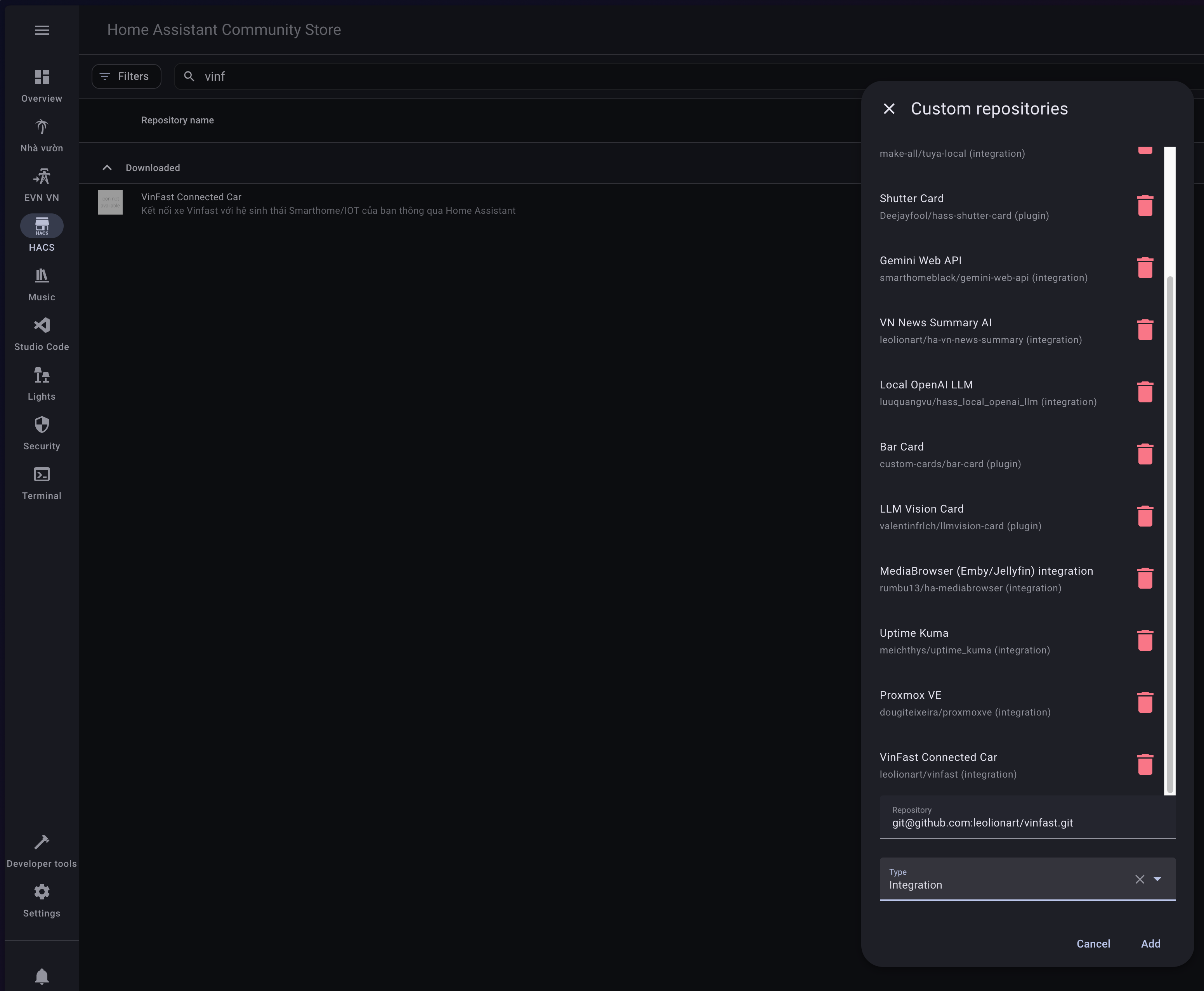Open the Type dropdown arrow
Screen dimensions: 1204x991
click(1157, 879)
